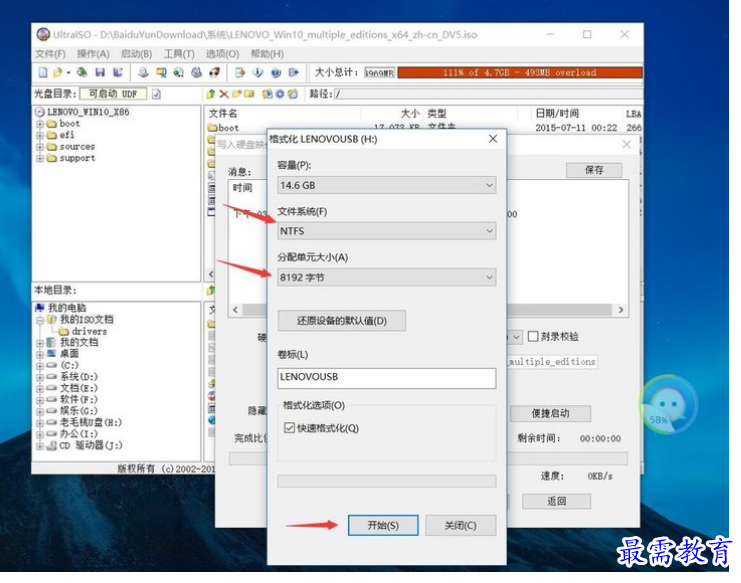Screen dimensions: 741x583
Task: Click the Burn CD/DVD Image toolbar icon
Action: (215, 72)
